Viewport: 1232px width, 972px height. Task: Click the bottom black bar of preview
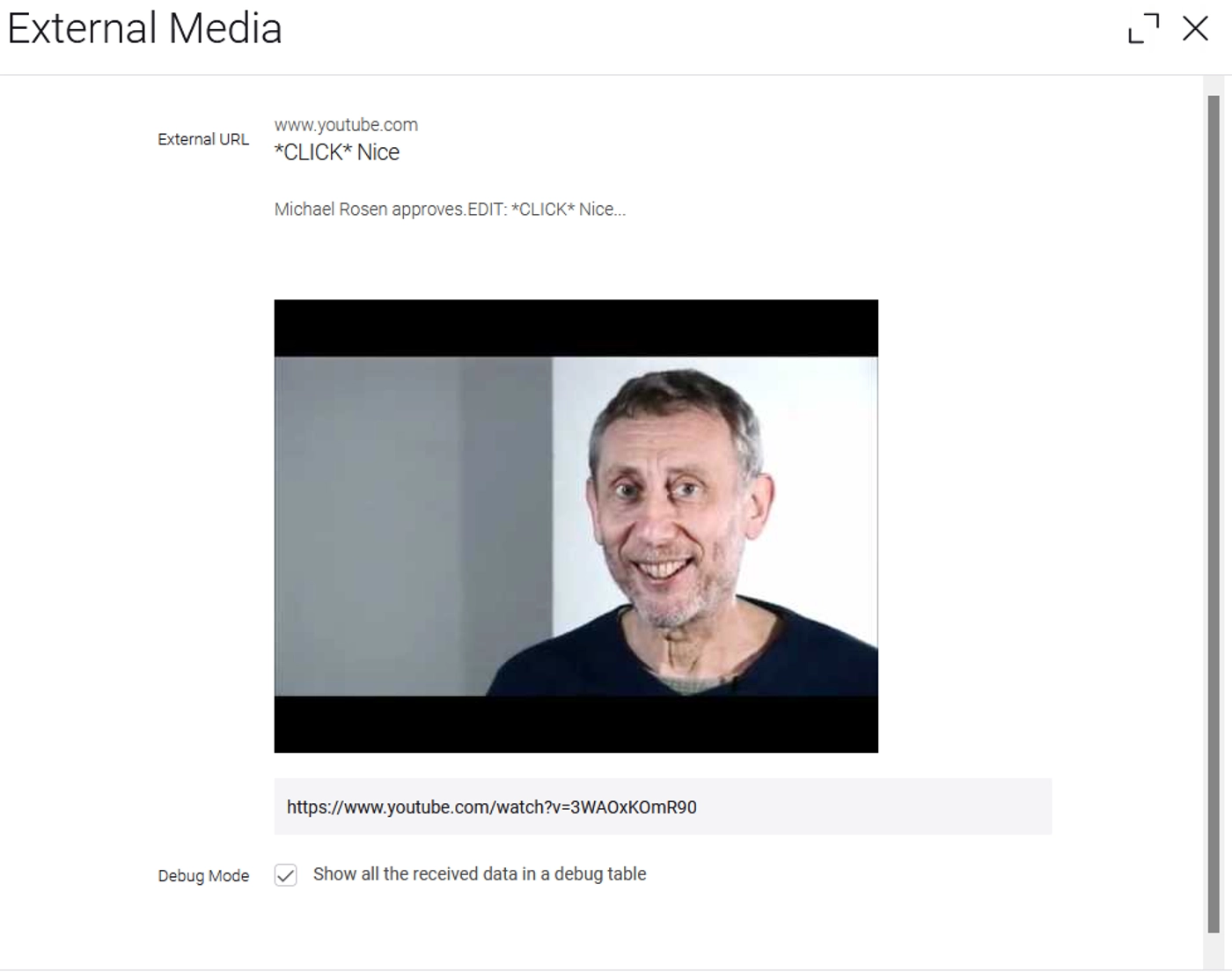576,725
